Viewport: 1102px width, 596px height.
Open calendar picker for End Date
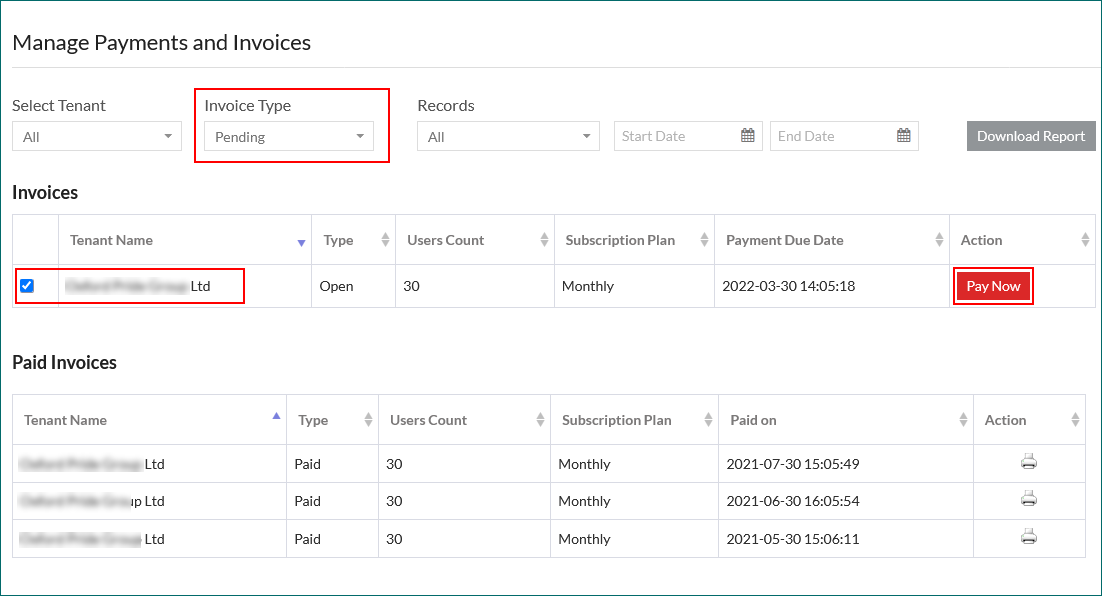pos(903,136)
